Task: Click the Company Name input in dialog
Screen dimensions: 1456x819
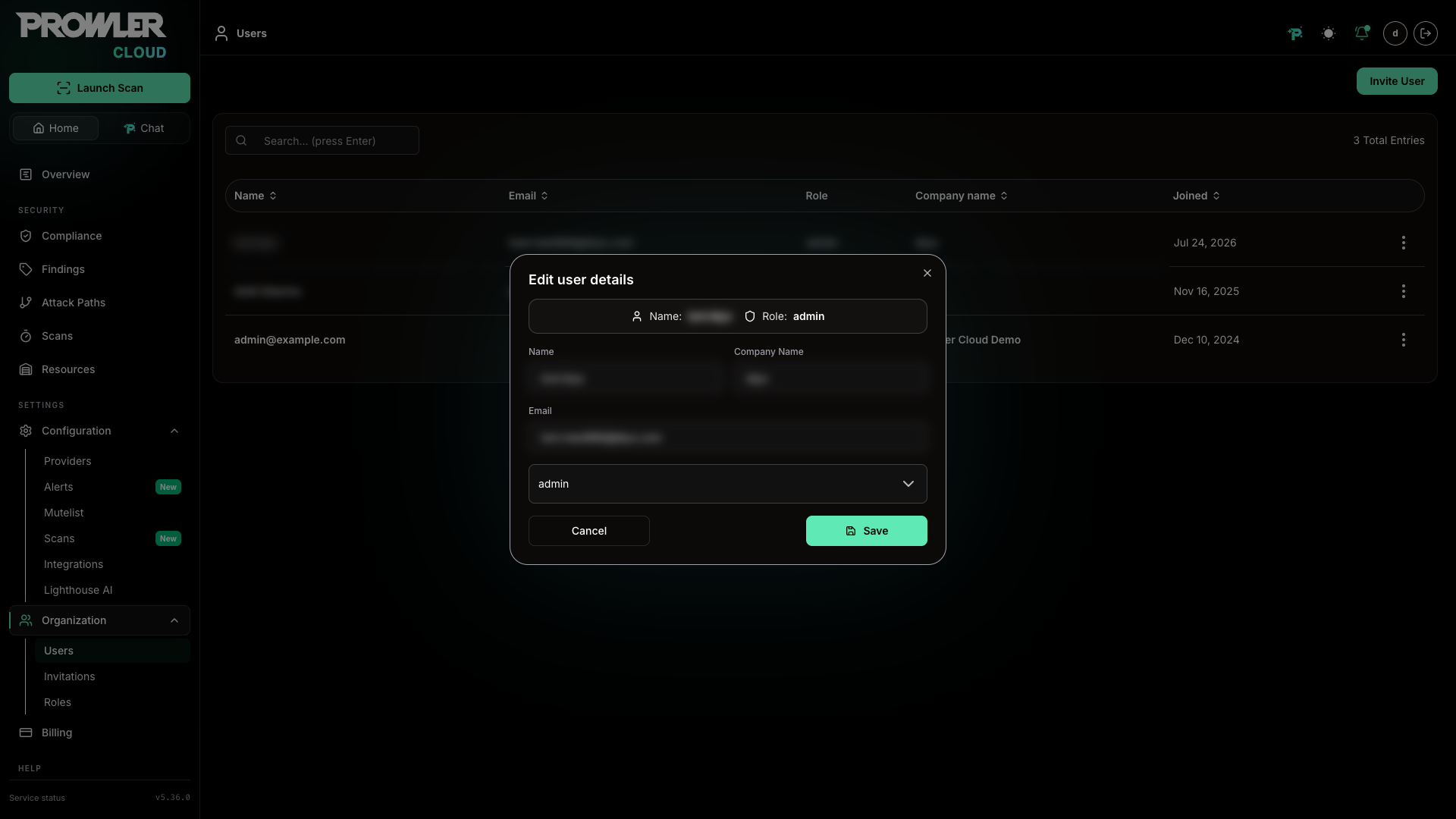Action: (x=830, y=378)
